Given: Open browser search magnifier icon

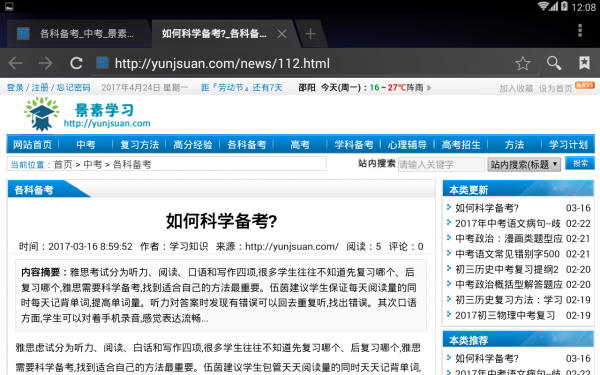Looking at the screenshot, I should pos(554,63).
